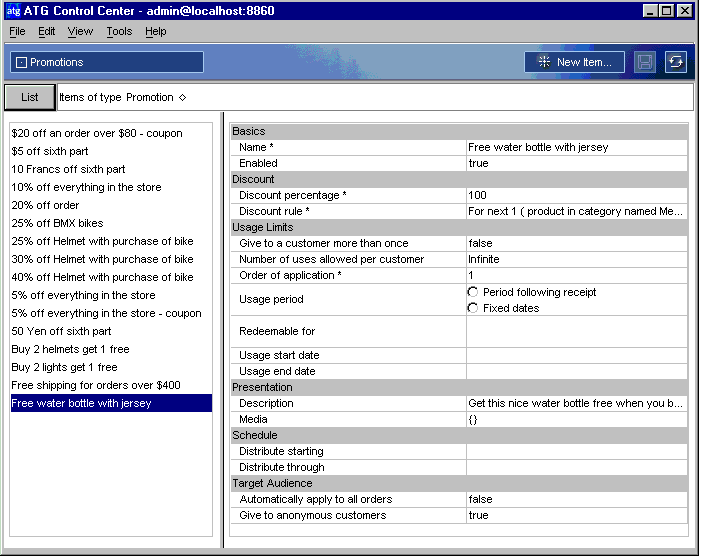Open the Help menu
Image resolution: width=701 pixels, height=559 pixels.
click(x=156, y=31)
